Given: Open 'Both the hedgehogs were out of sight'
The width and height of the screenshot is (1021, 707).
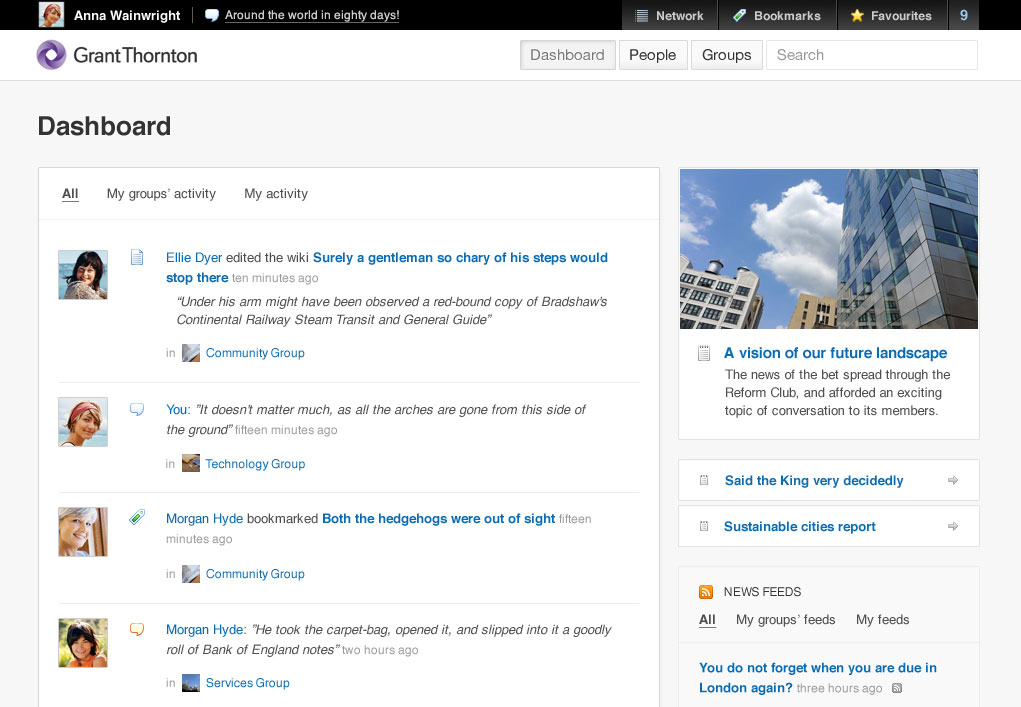Looking at the screenshot, I should click(x=439, y=518).
